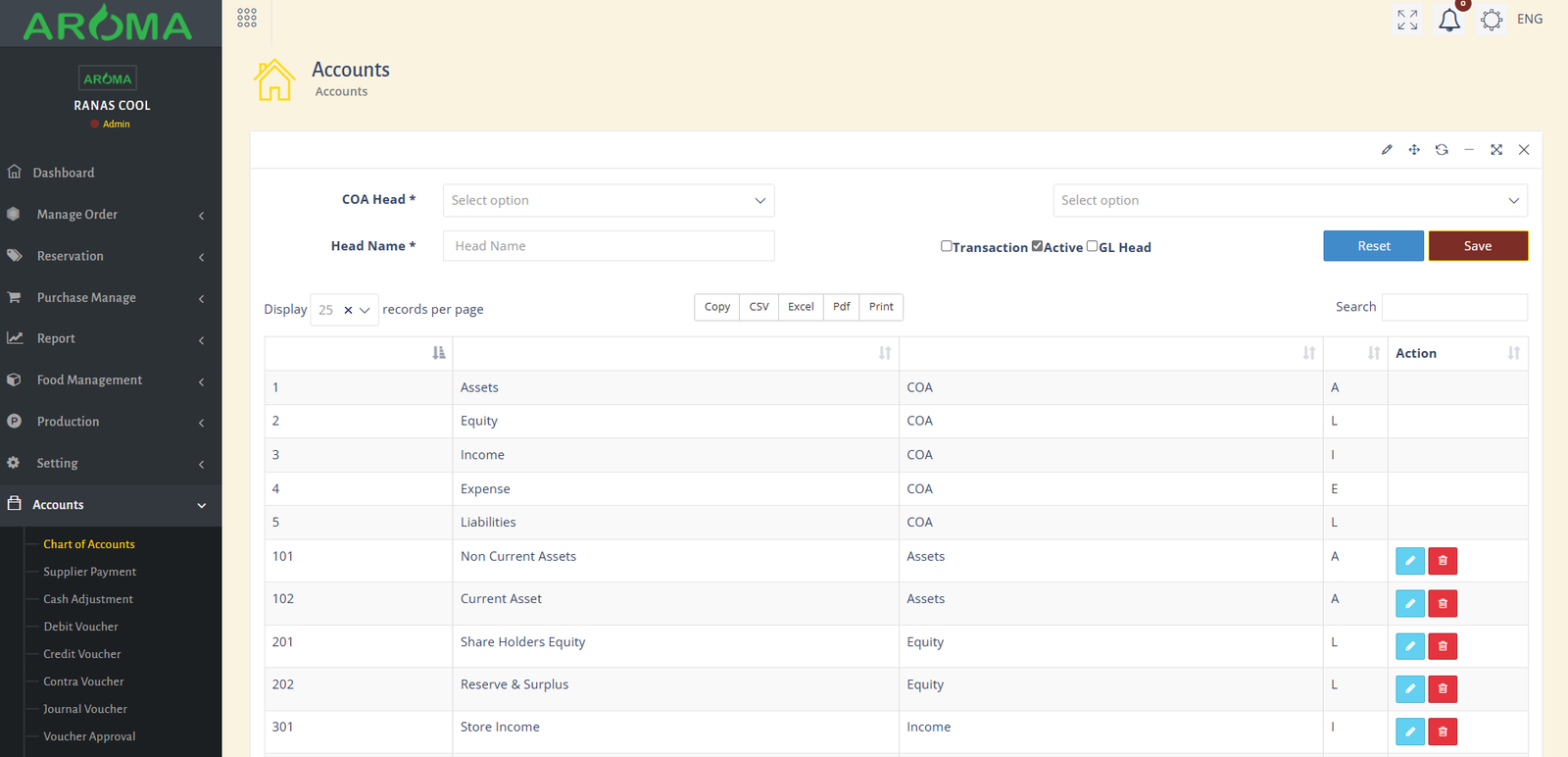Open the COA Head dropdown

[608, 200]
